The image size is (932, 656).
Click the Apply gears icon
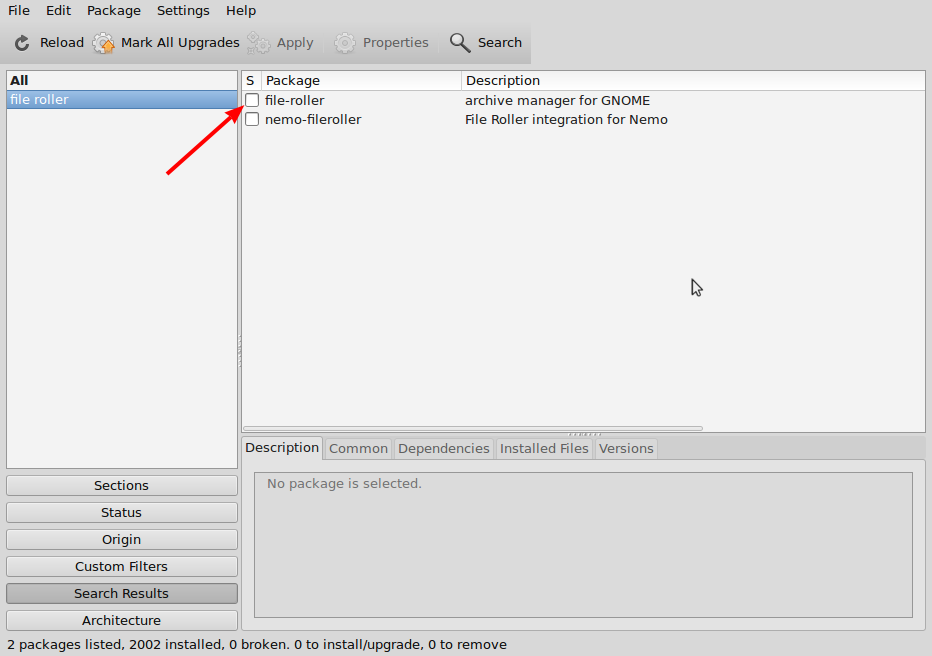pyautogui.click(x=259, y=43)
